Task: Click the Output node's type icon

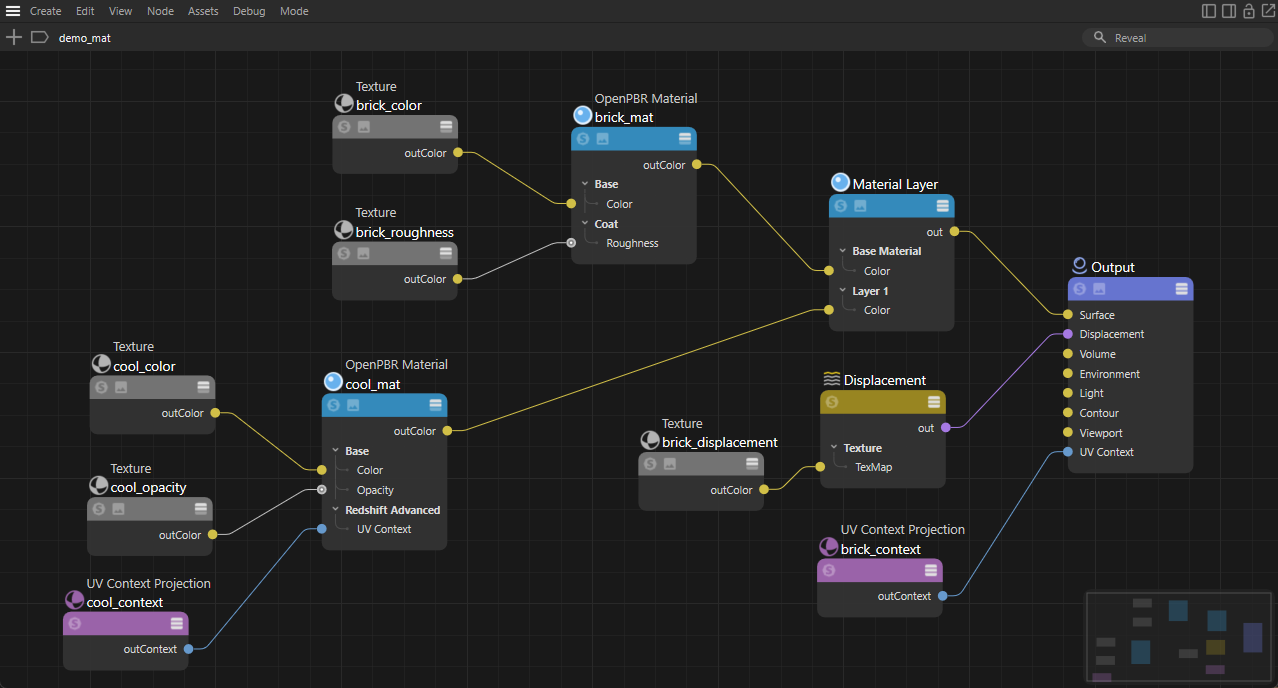Action: 1079,266
